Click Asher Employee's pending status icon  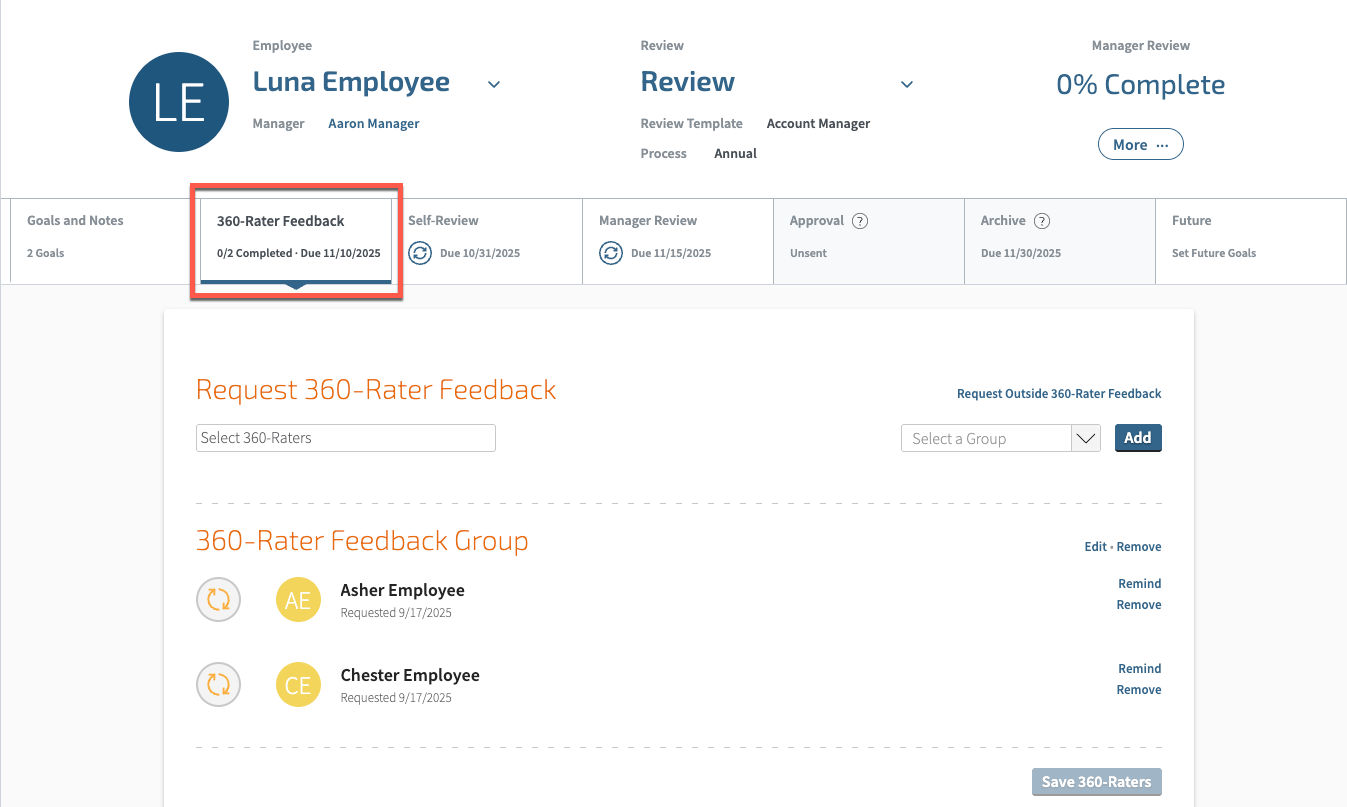218,599
